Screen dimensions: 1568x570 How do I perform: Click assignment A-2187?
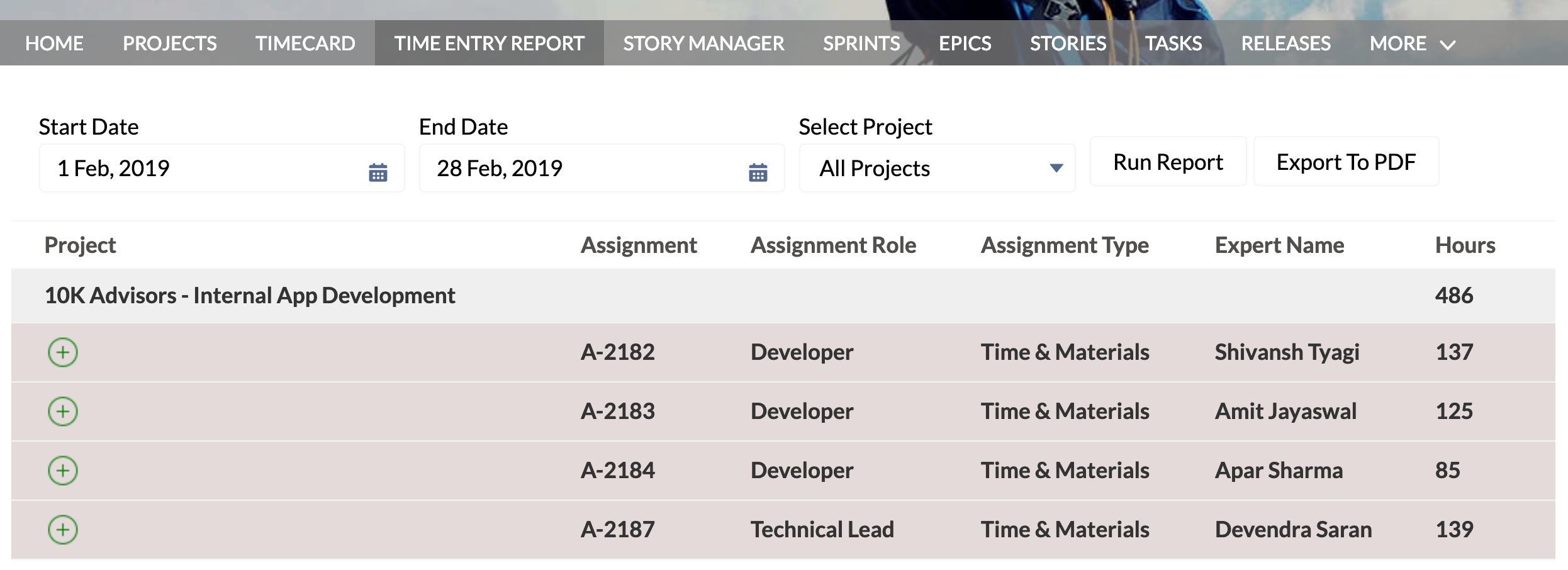coord(618,530)
